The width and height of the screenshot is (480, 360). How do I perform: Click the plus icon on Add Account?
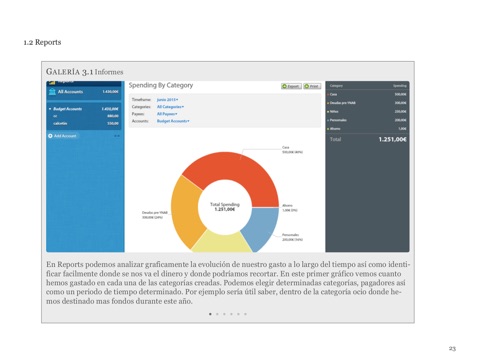click(x=50, y=136)
